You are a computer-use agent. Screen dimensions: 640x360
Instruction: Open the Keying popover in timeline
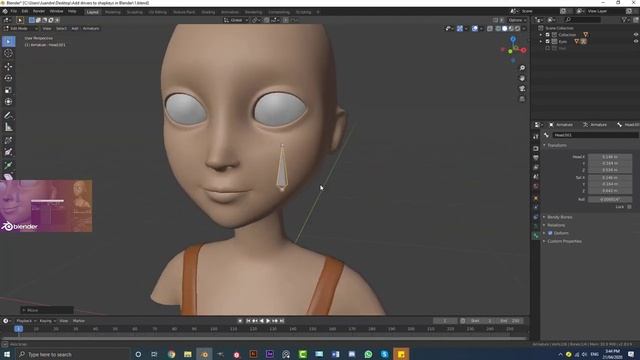coord(47,321)
